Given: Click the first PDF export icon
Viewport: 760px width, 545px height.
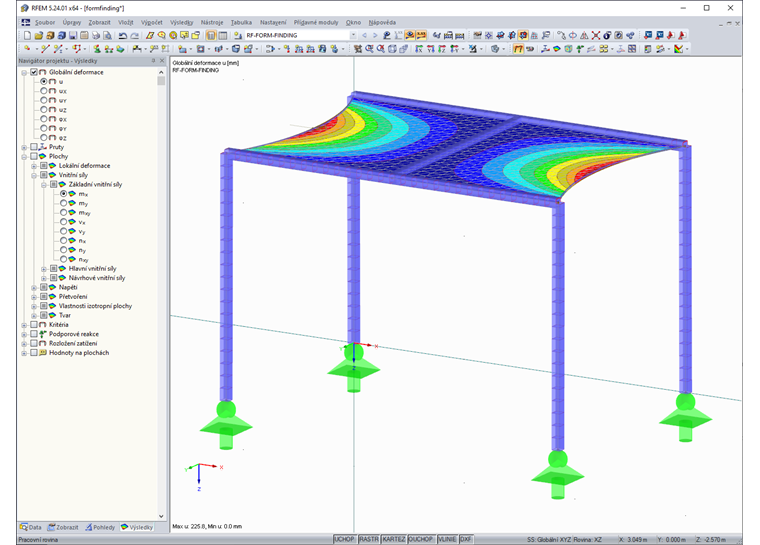Looking at the screenshot, I should [671, 35].
